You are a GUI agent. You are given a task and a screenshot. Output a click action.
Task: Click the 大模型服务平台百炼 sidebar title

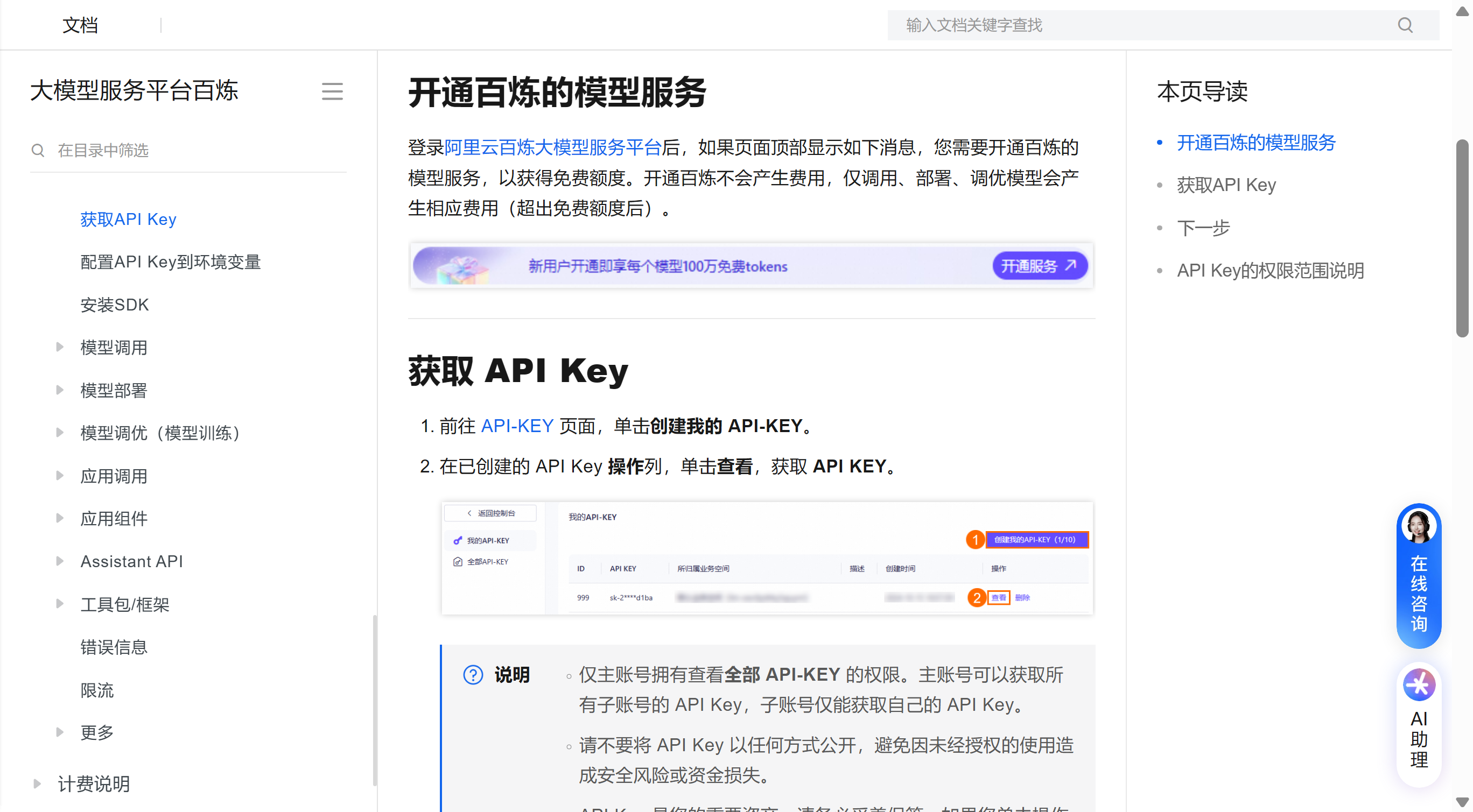[134, 91]
